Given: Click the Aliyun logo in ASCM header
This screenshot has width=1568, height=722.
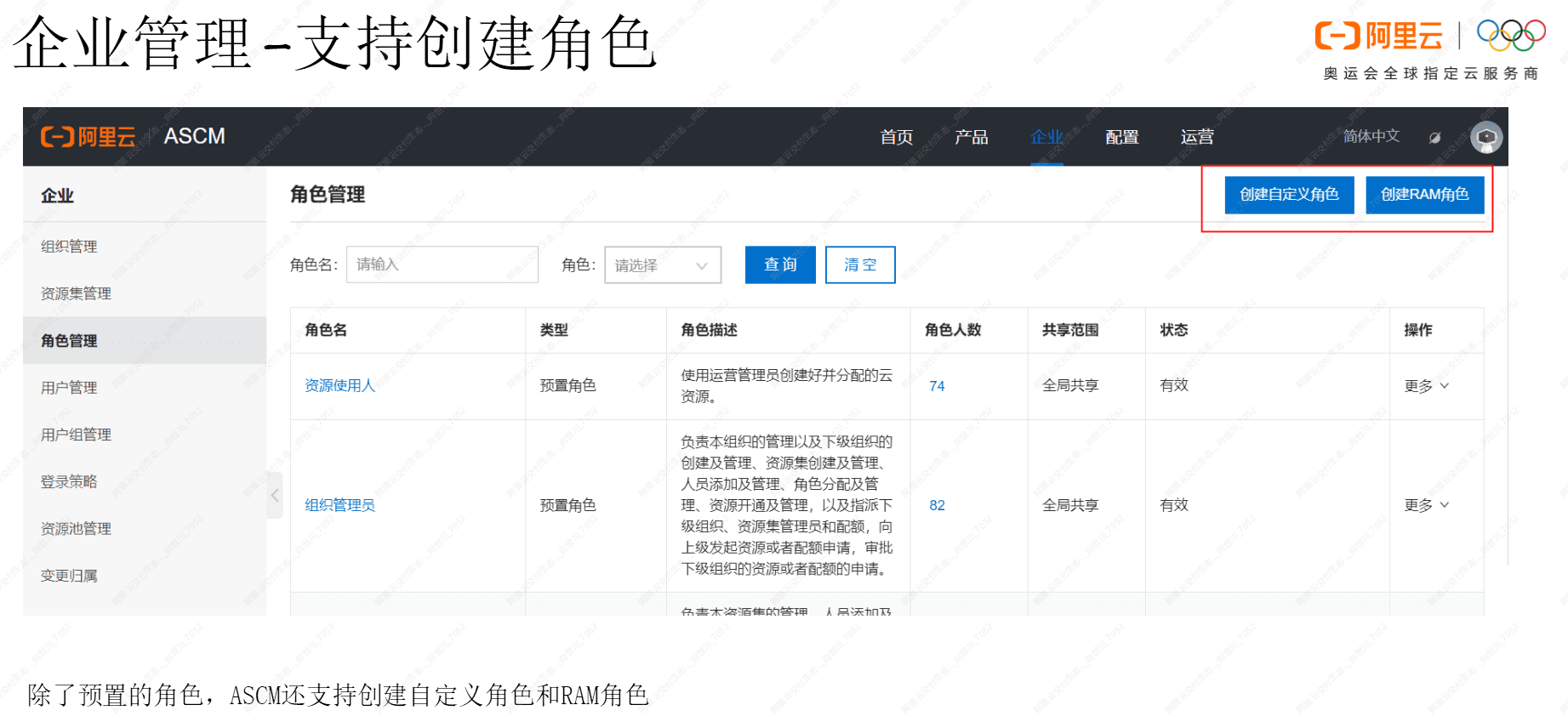Looking at the screenshot, I should coord(88,137).
